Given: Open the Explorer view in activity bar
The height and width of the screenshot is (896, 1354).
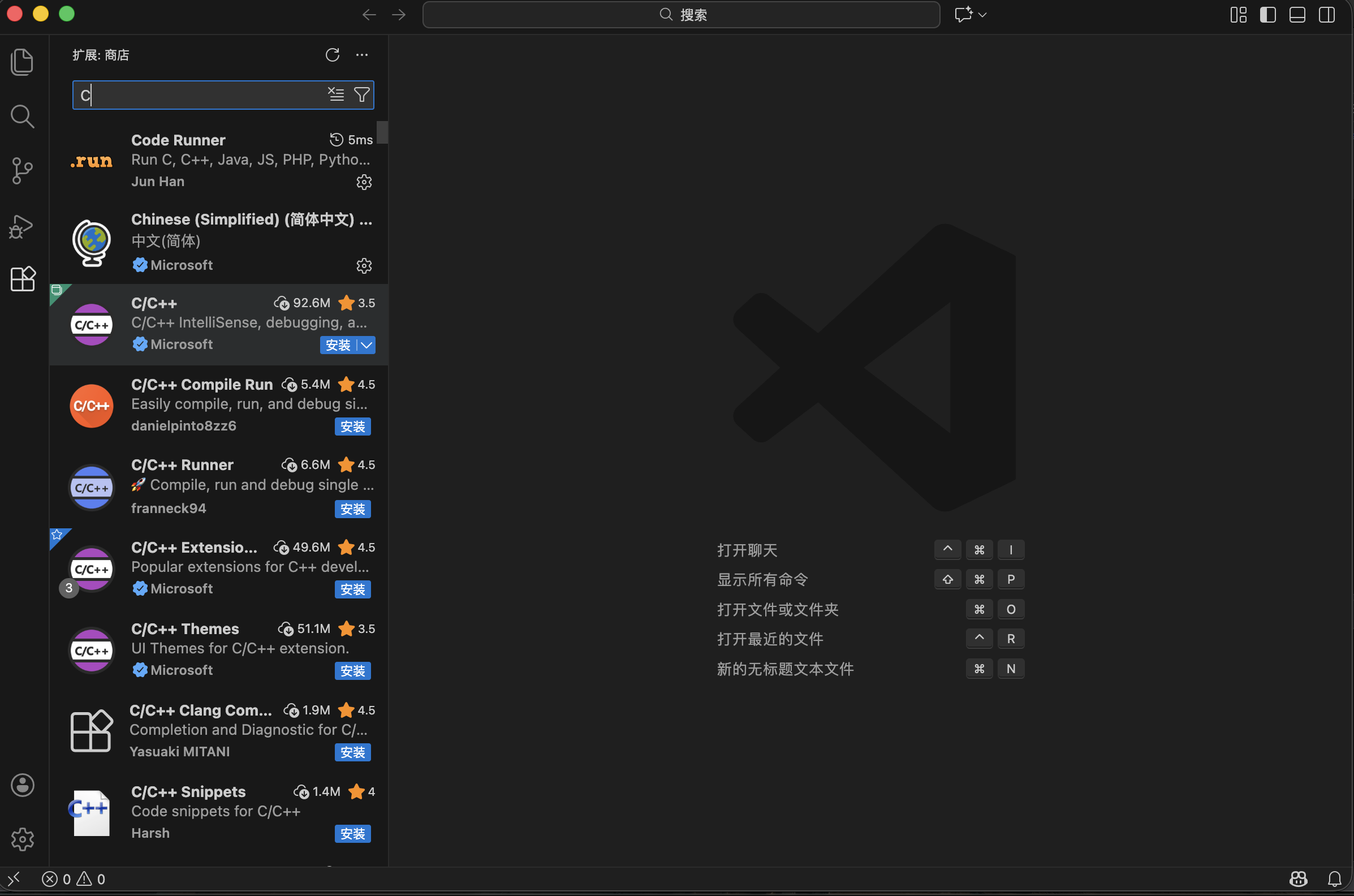Looking at the screenshot, I should (x=22, y=62).
